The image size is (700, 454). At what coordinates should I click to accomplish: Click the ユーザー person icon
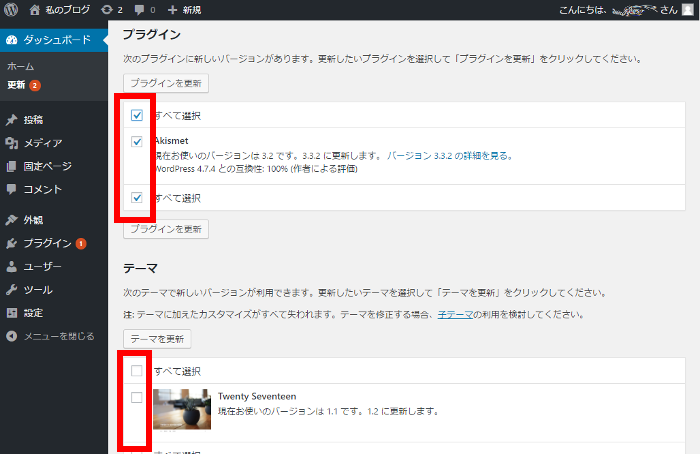tap(12, 267)
